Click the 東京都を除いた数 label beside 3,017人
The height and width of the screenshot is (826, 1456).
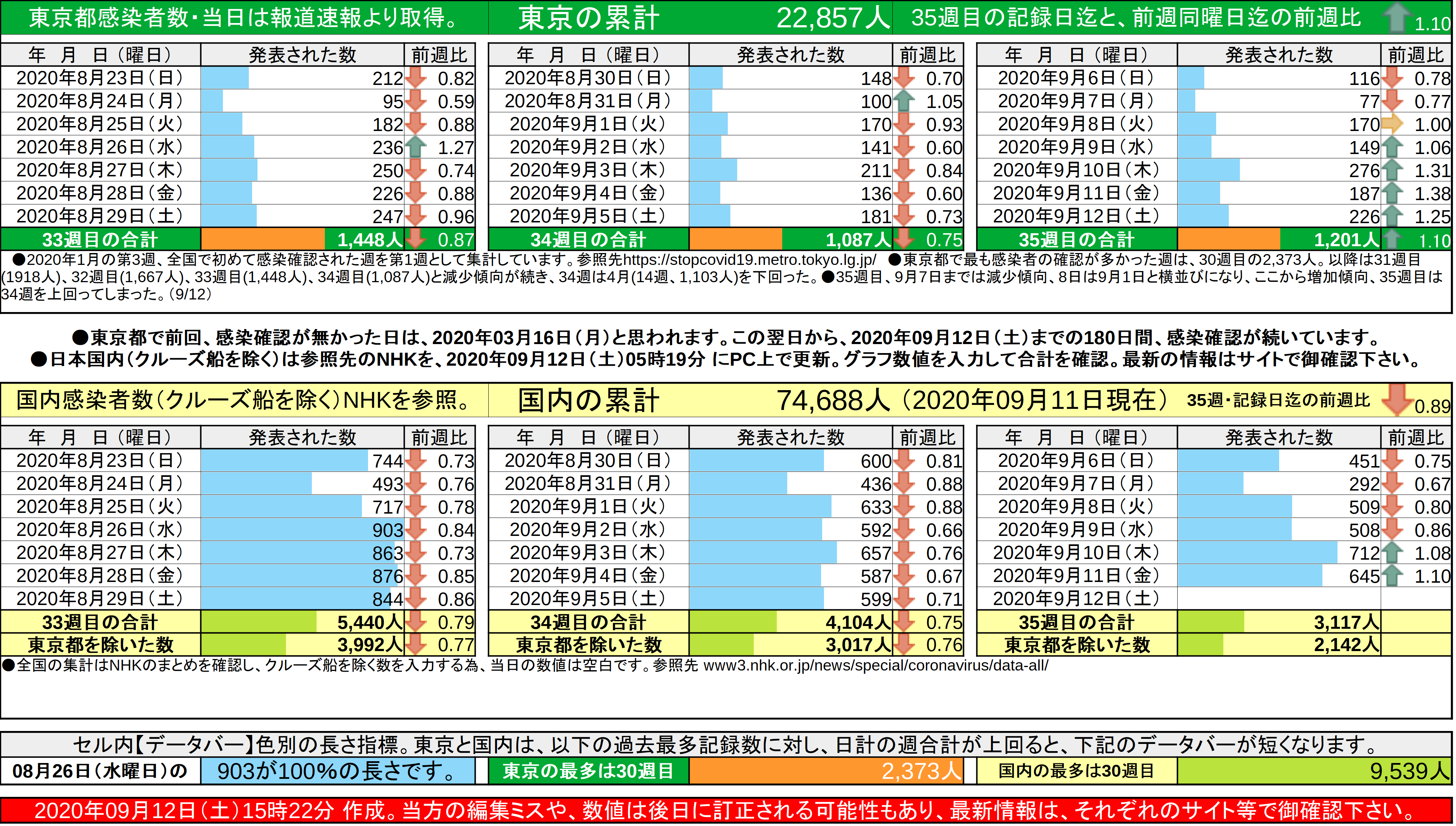pos(589,645)
